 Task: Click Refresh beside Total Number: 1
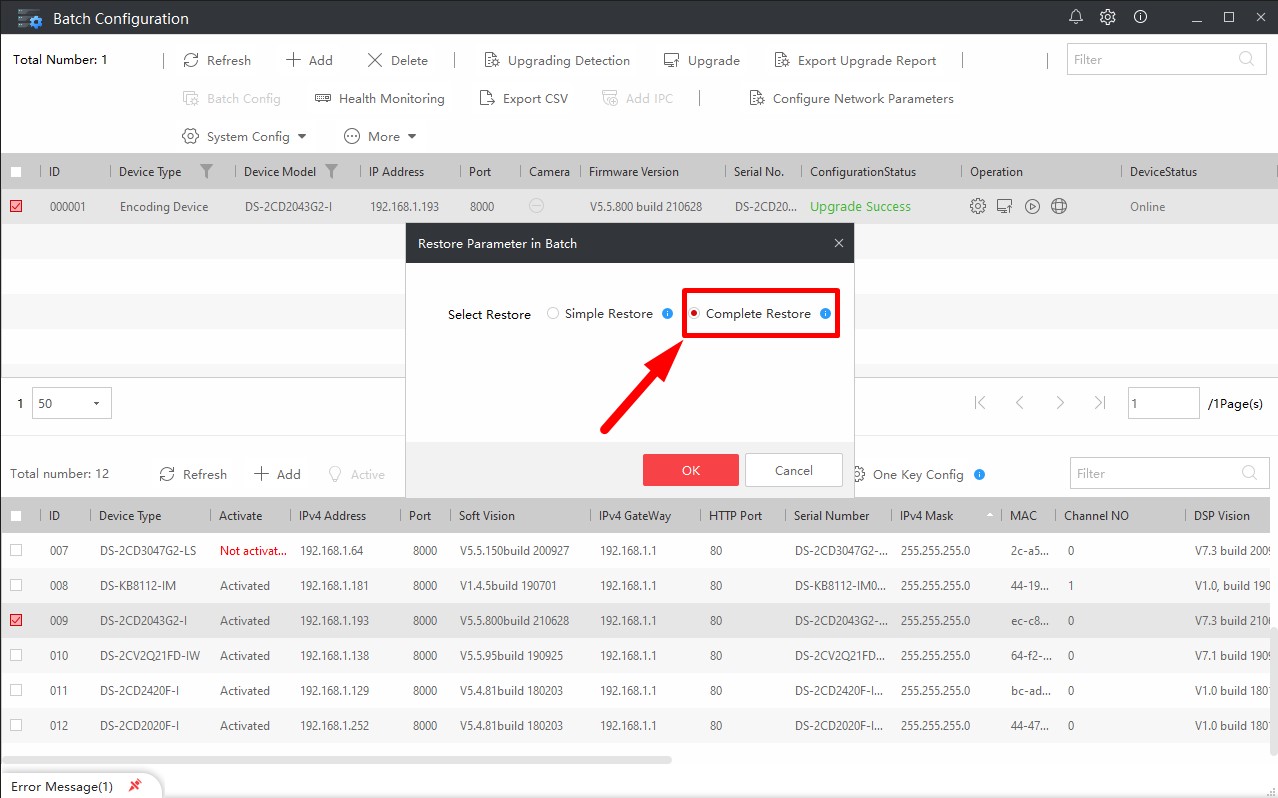tap(217, 60)
